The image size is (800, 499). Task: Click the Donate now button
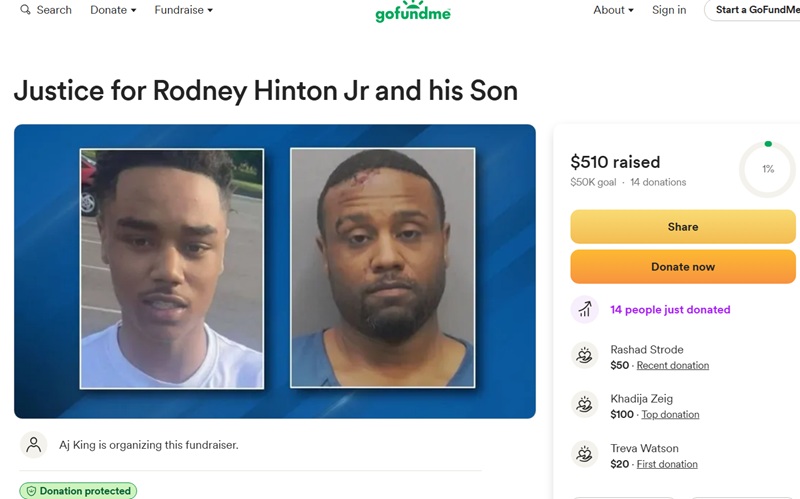pos(683,266)
